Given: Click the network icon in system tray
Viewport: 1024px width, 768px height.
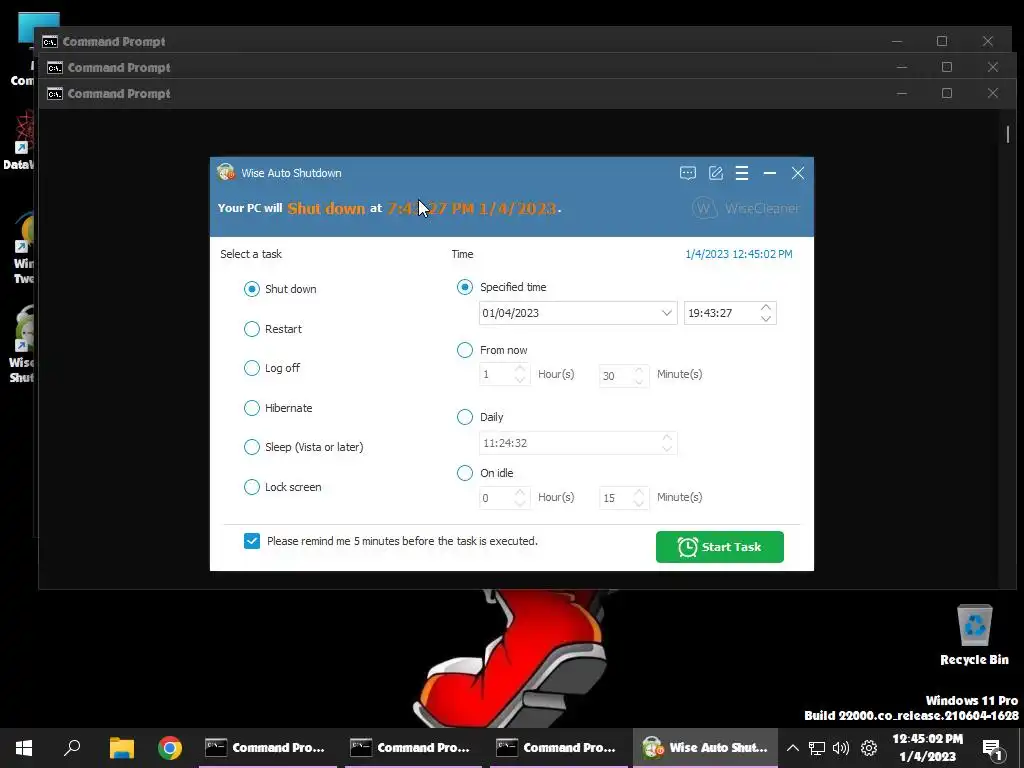Looking at the screenshot, I should pos(816,748).
